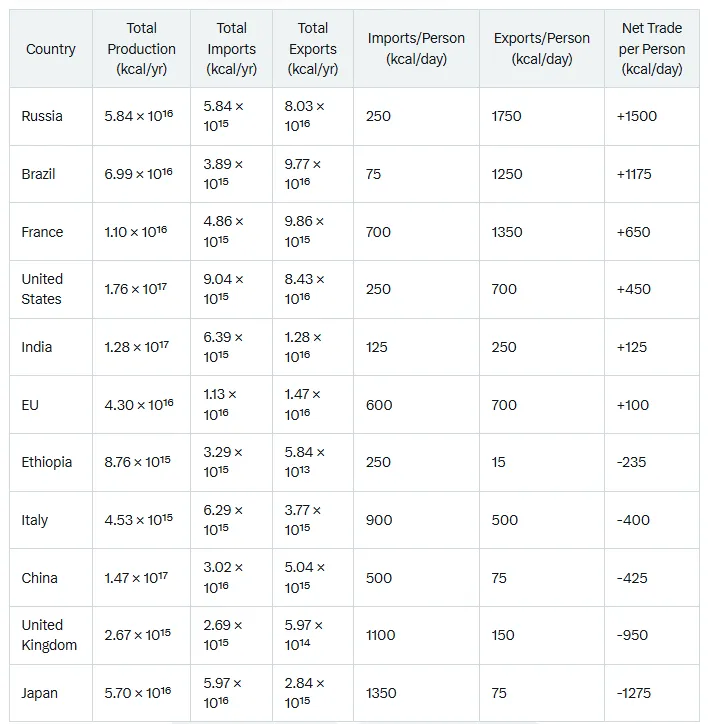Select India's net trade value +125
The width and height of the screenshot is (709, 724).
(x=632, y=347)
